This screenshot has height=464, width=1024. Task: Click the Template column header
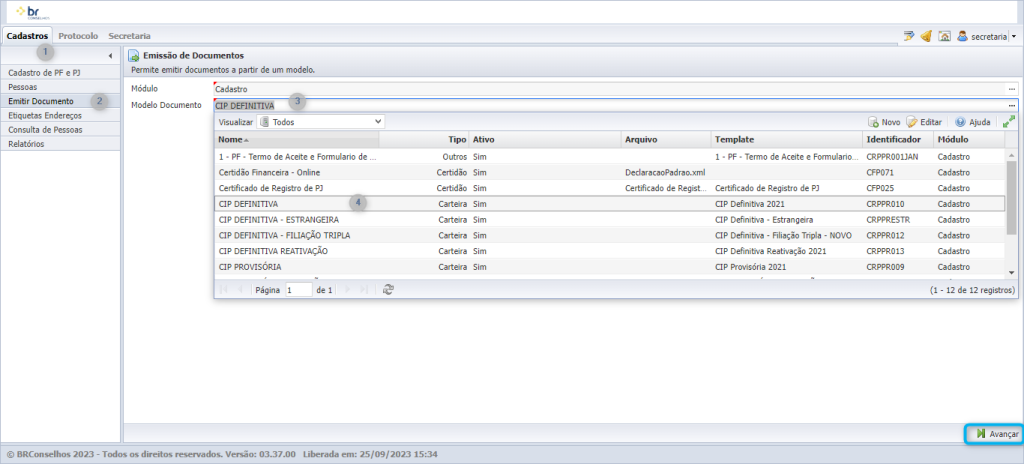point(788,140)
